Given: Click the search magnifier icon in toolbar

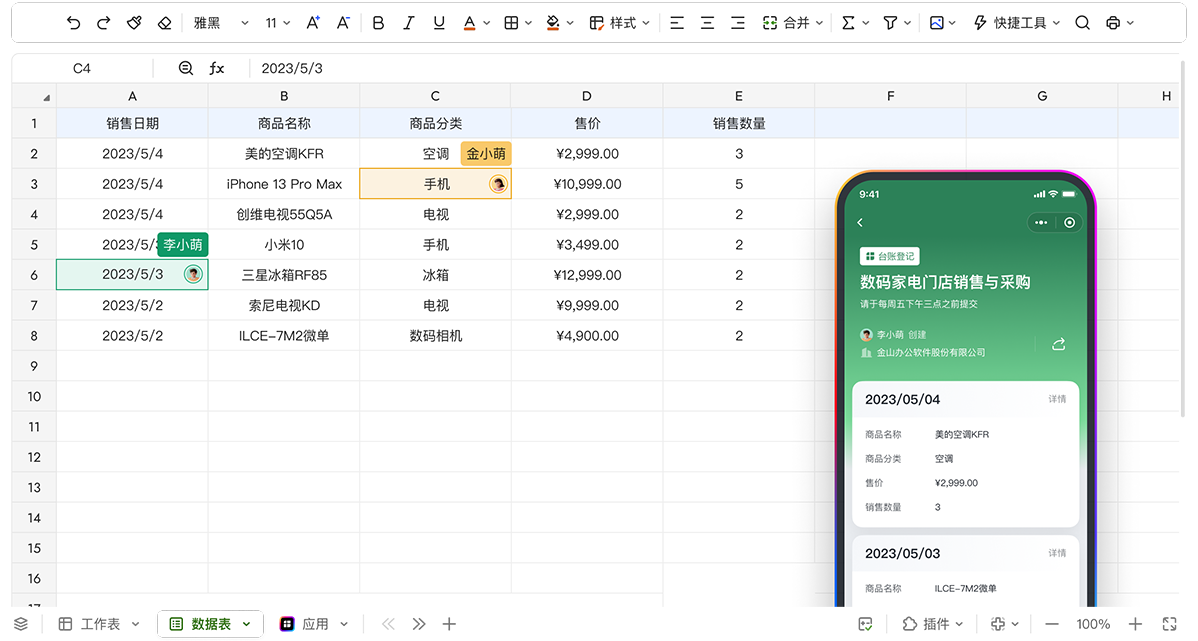Looking at the screenshot, I should (1082, 23).
